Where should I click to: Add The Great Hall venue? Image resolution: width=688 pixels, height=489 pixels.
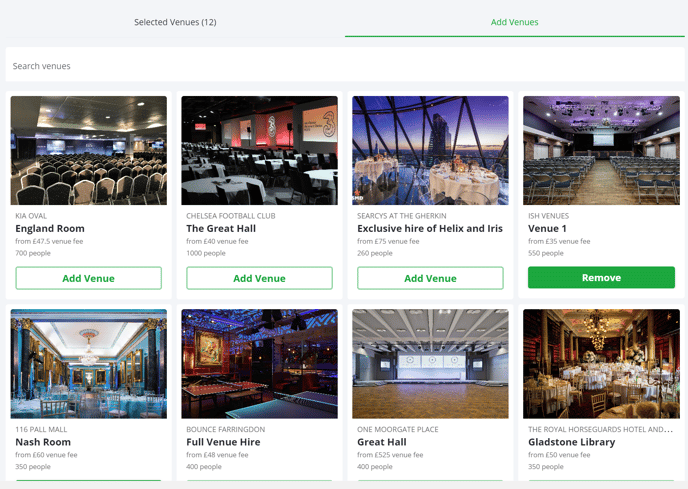click(x=259, y=278)
